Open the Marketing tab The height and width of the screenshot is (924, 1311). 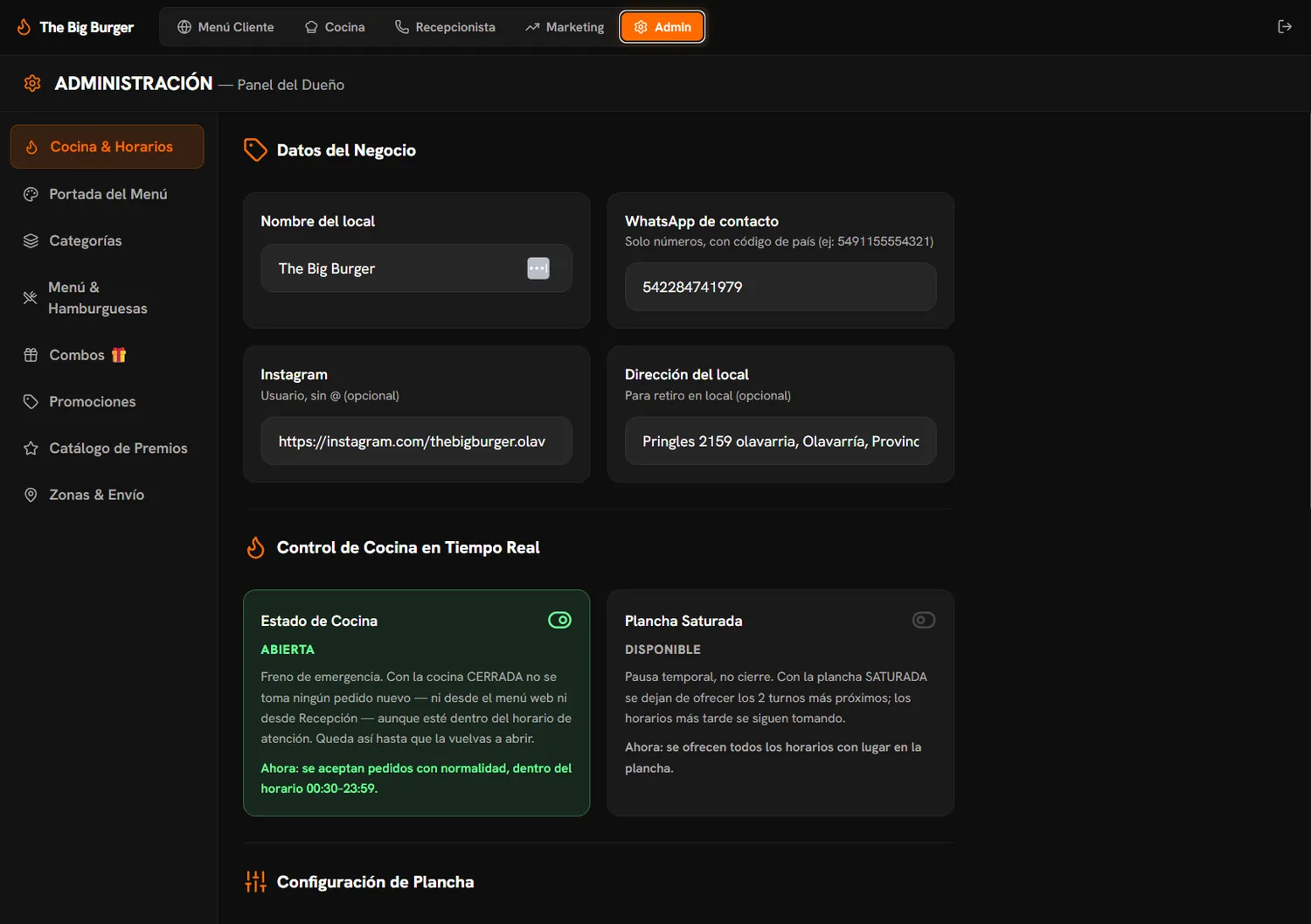coord(565,27)
